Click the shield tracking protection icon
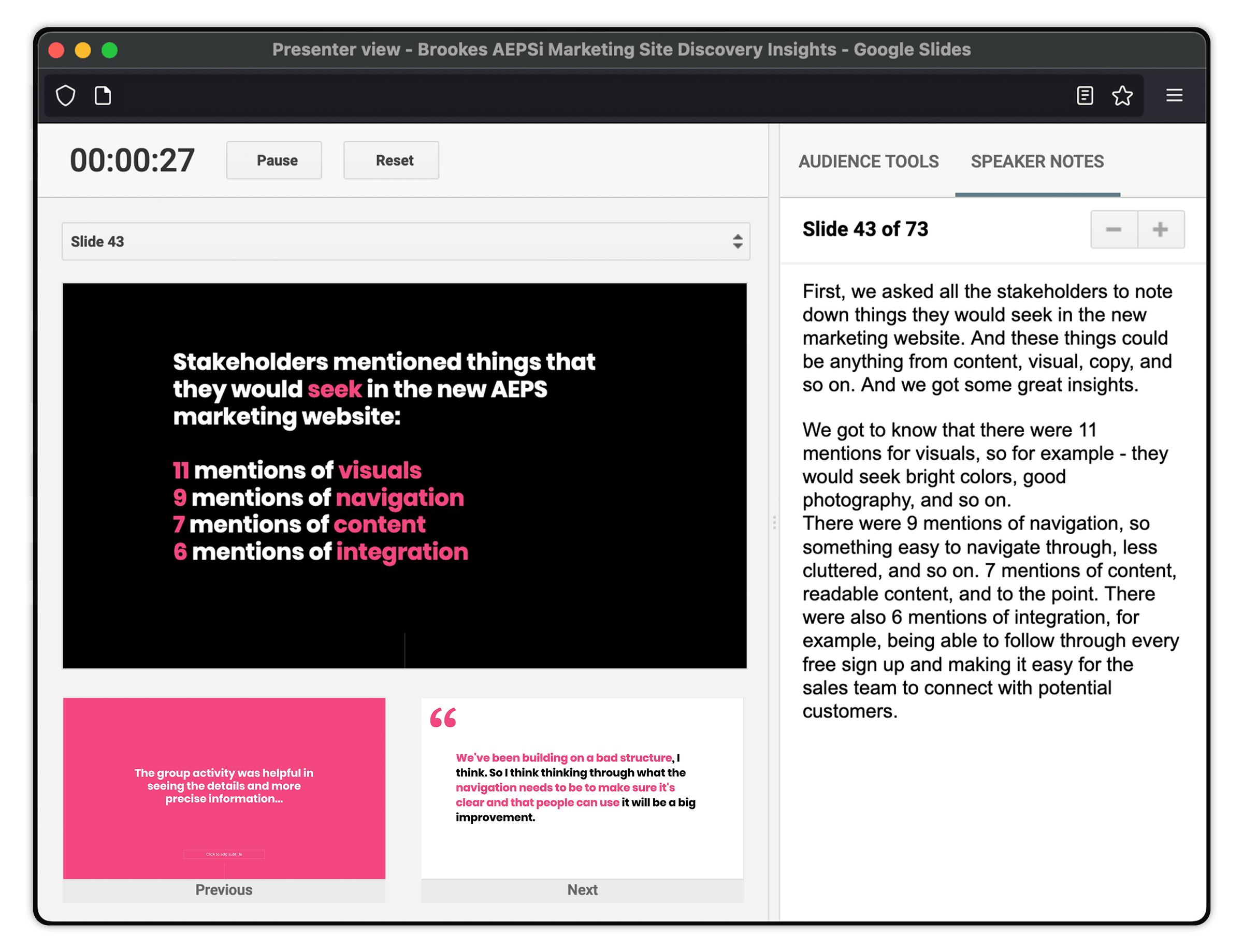This screenshot has width=1243, height=952. pyautogui.click(x=66, y=95)
